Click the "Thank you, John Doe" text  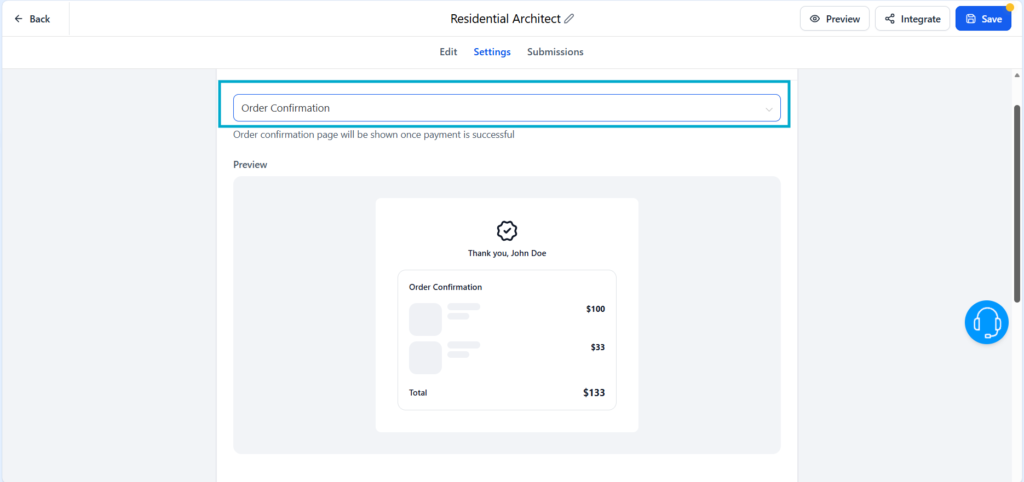coord(507,253)
